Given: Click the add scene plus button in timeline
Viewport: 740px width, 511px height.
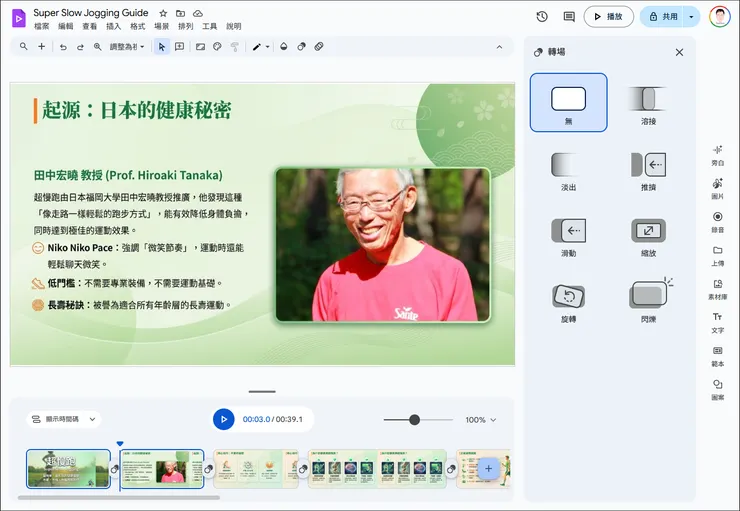Looking at the screenshot, I should [x=488, y=469].
